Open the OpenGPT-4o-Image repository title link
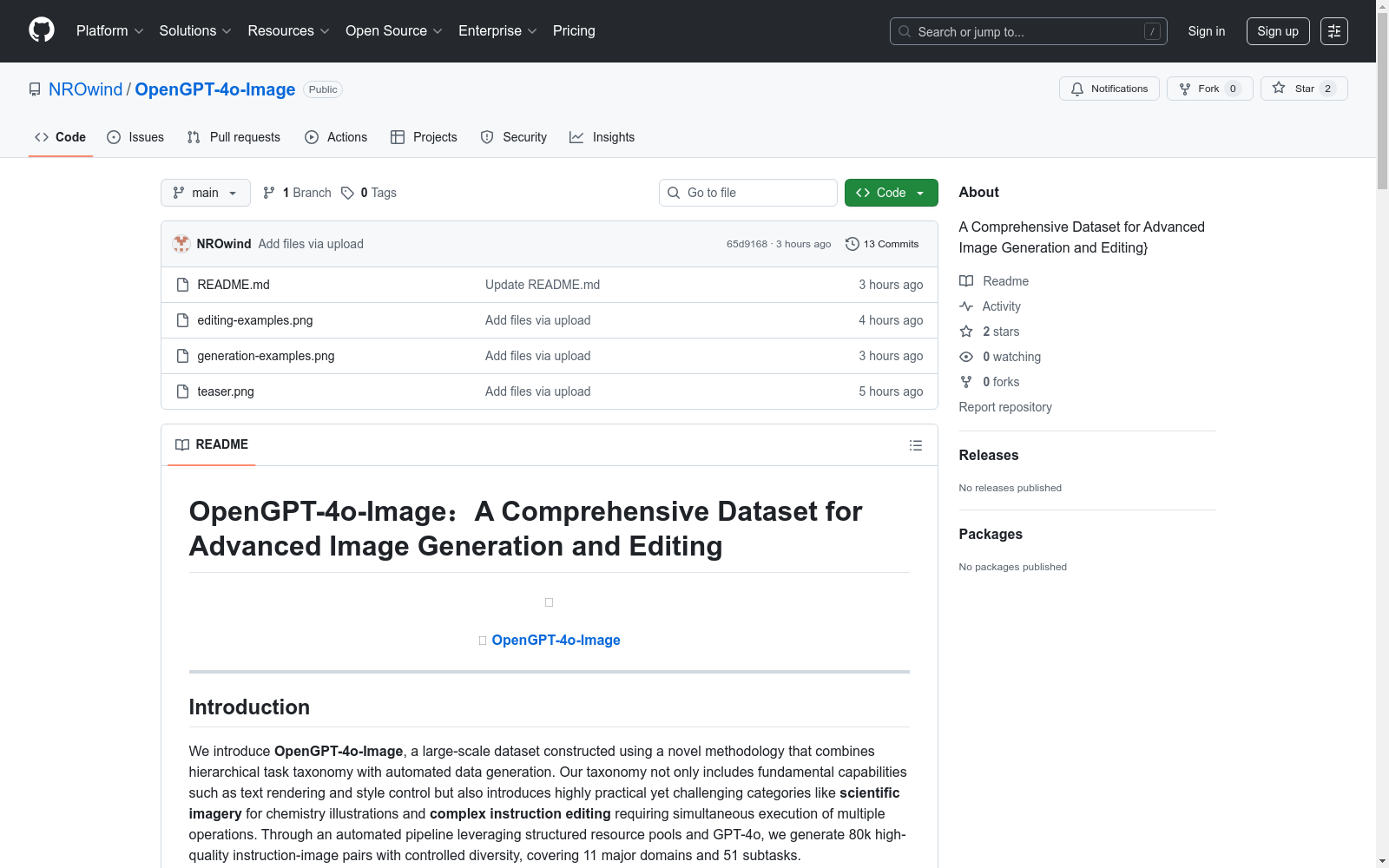 [x=215, y=89]
